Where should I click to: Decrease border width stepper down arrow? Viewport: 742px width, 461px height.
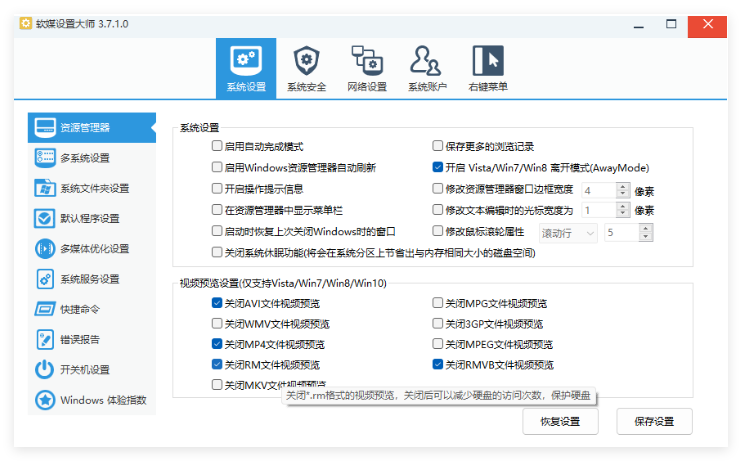pyautogui.click(x=623, y=194)
